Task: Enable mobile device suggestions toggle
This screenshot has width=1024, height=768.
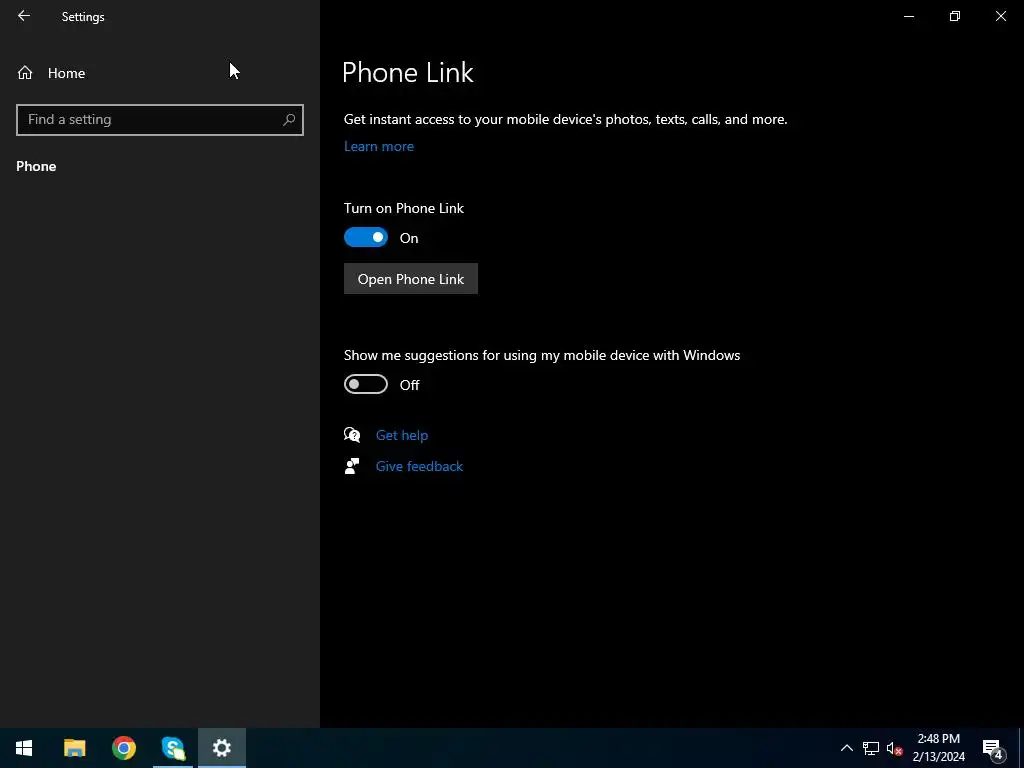Action: [x=366, y=384]
